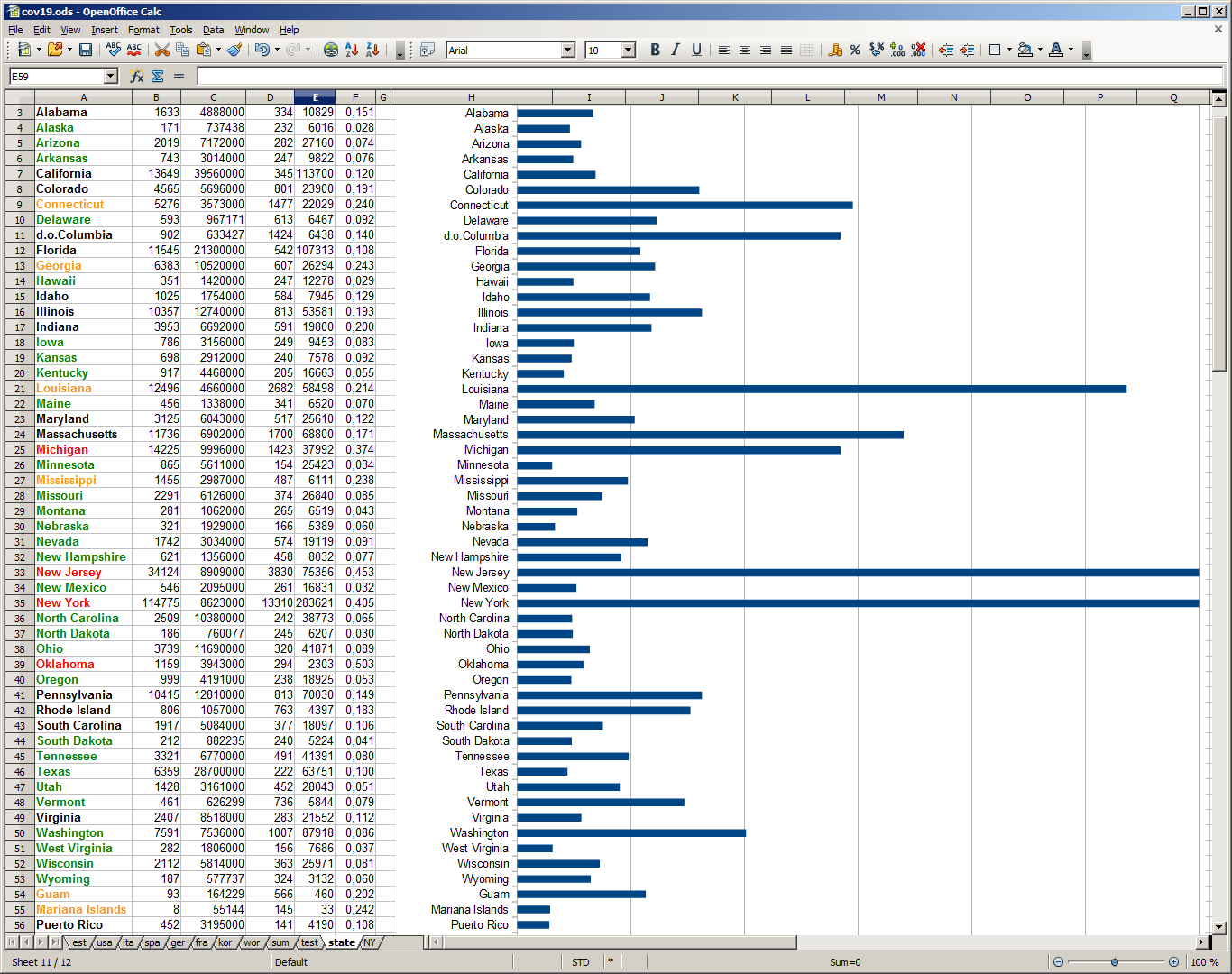The image size is (1232, 974).
Task: Toggle the AutoSpellcheck icon
Action: 134,50
